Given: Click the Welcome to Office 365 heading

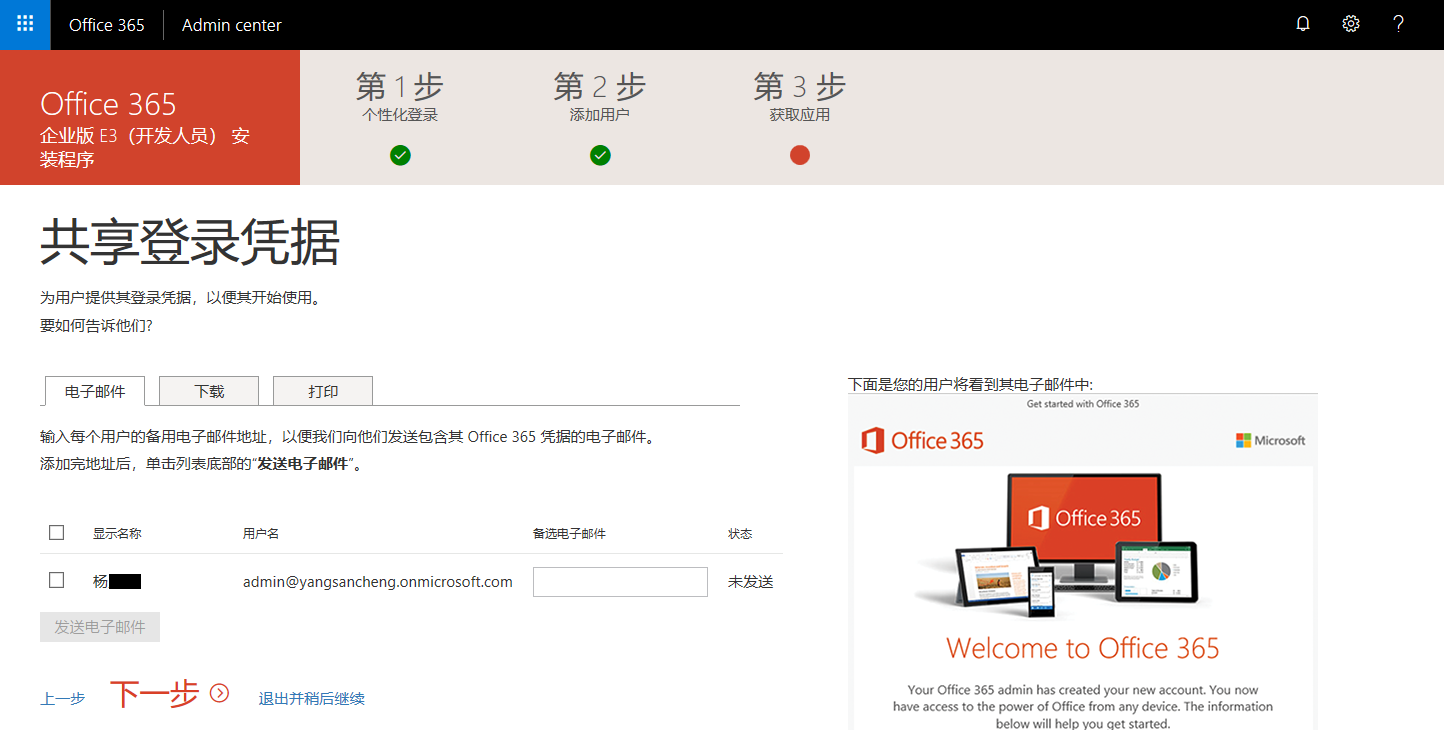Looking at the screenshot, I should tap(1083, 648).
